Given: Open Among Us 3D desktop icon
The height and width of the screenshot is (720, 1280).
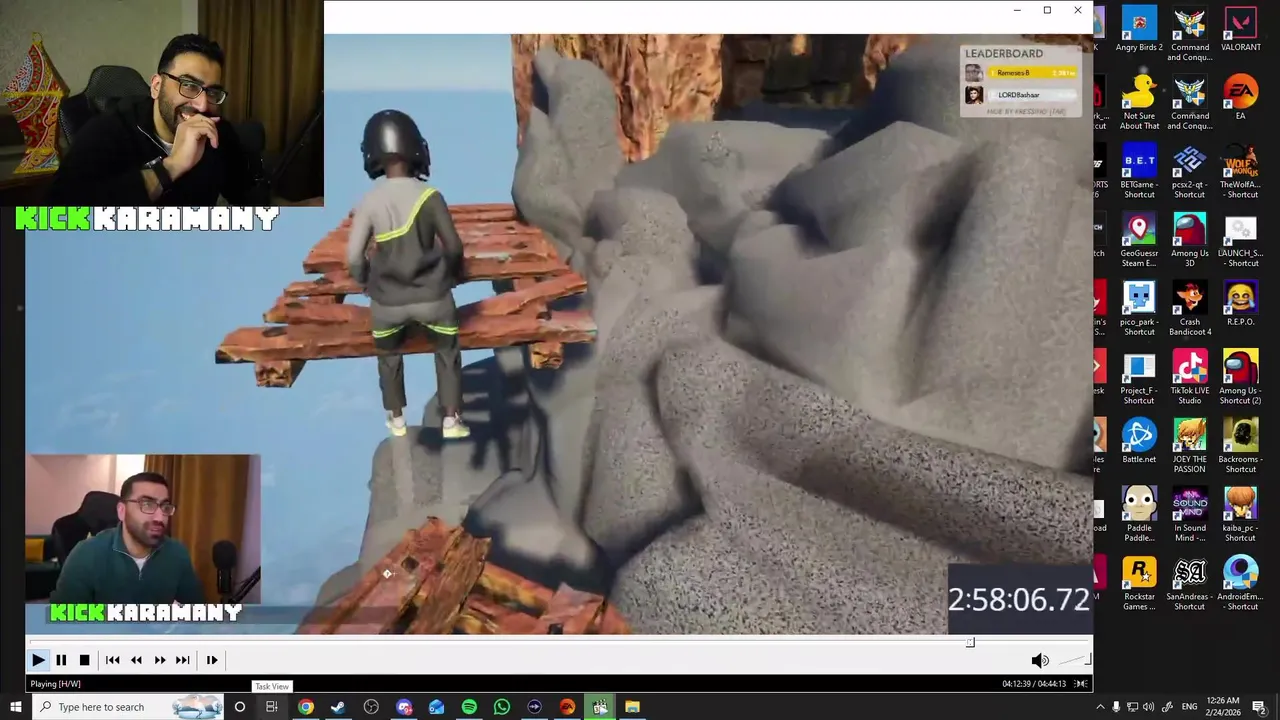Looking at the screenshot, I should 1190,239.
